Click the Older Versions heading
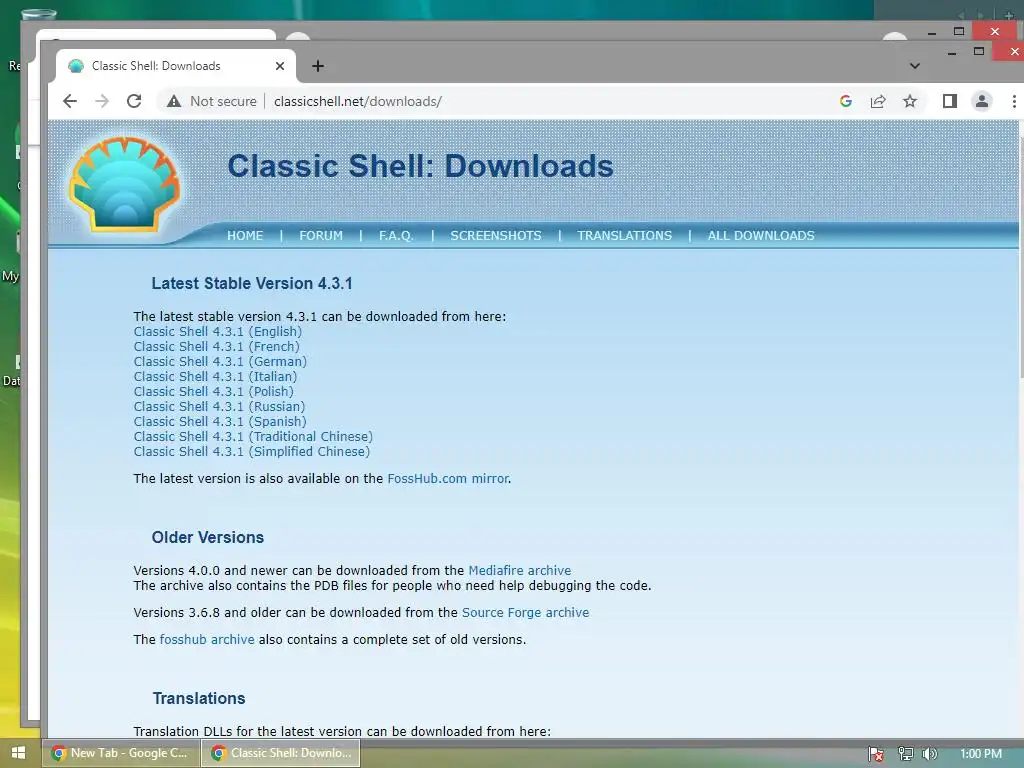Viewport: 1024px width, 768px height. click(x=208, y=537)
